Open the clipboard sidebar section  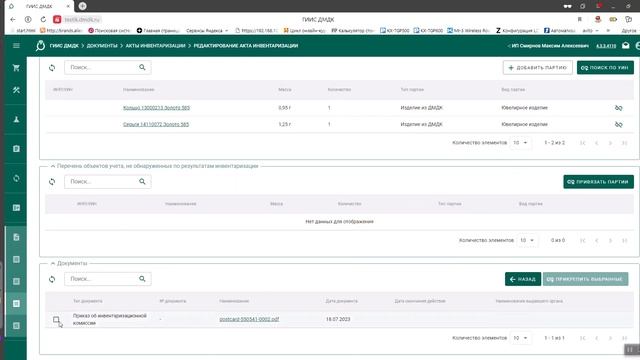(x=16, y=149)
